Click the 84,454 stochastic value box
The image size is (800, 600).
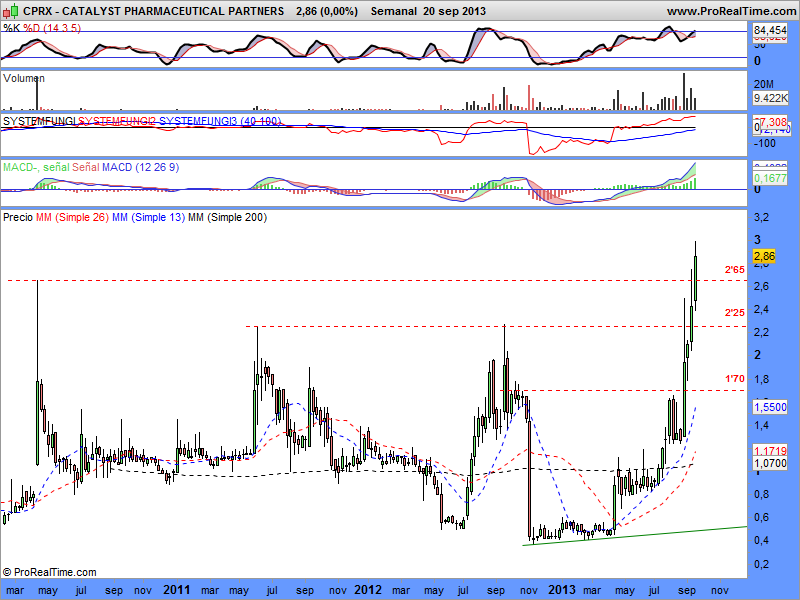pos(770,31)
